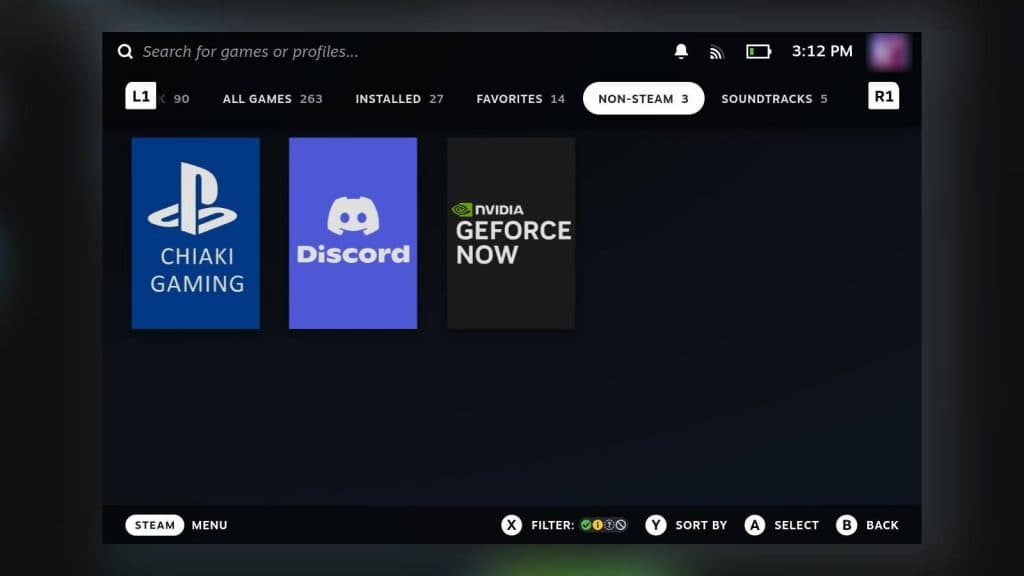Click the R1 bumper tab-right button
The height and width of the screenshot is (576, 1024).
(x=884, y=96)
